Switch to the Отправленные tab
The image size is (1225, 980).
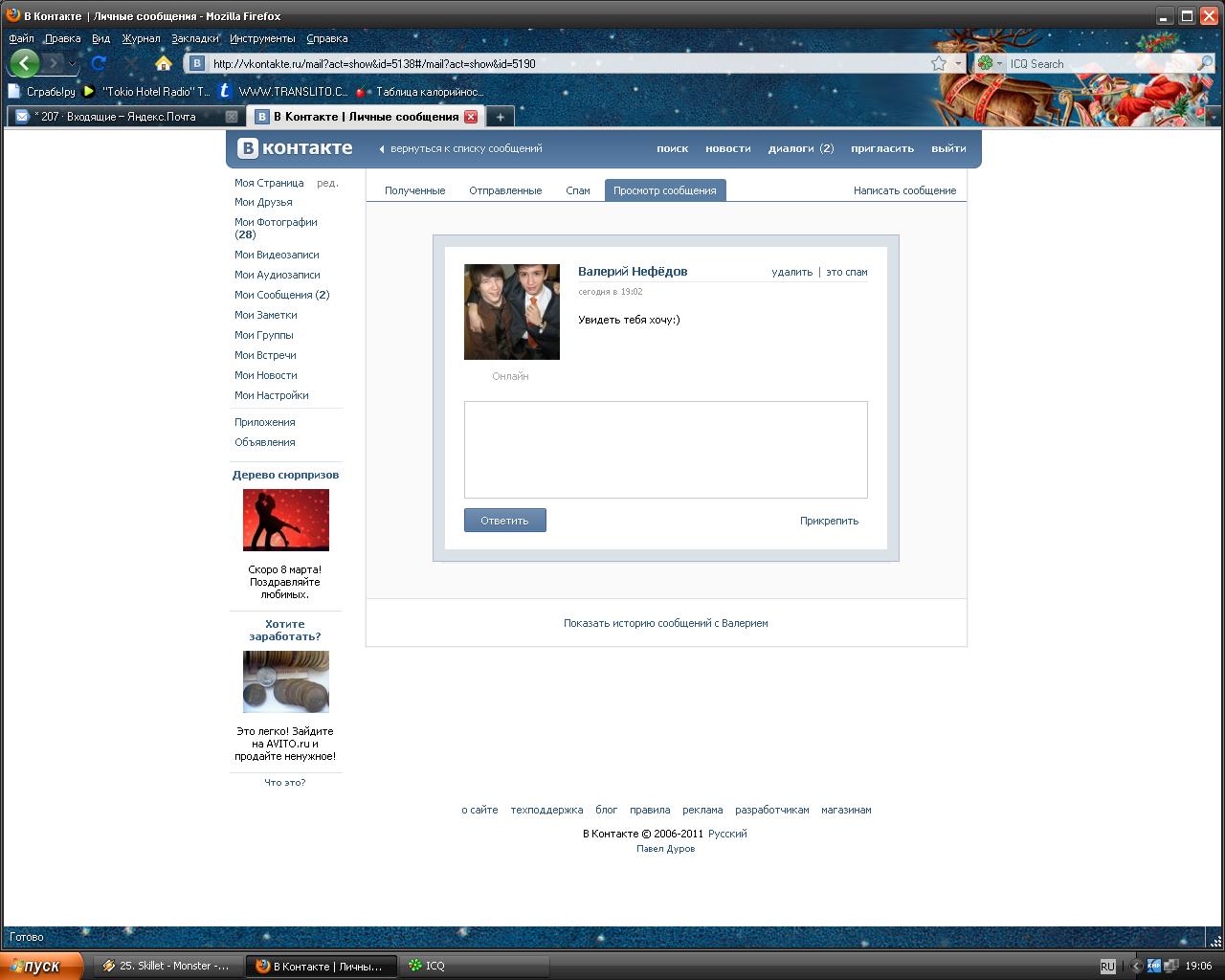coord(505,190)
